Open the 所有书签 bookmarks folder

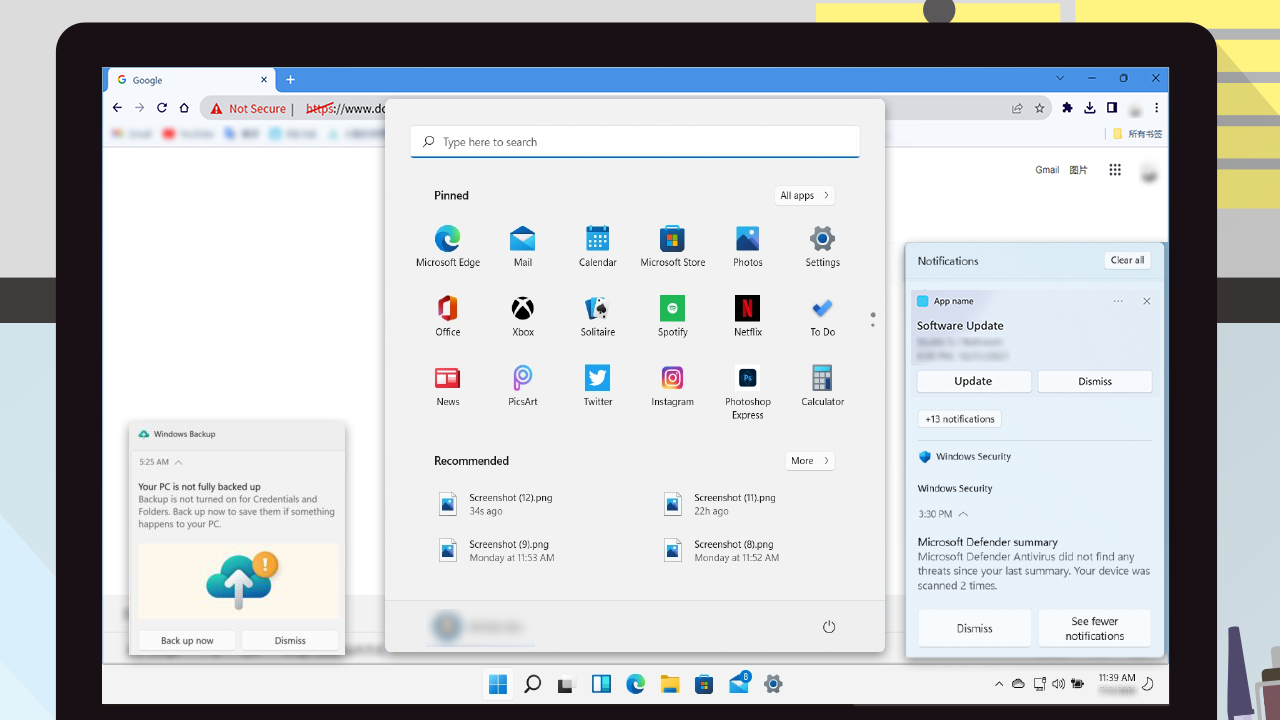(1138, 134)
